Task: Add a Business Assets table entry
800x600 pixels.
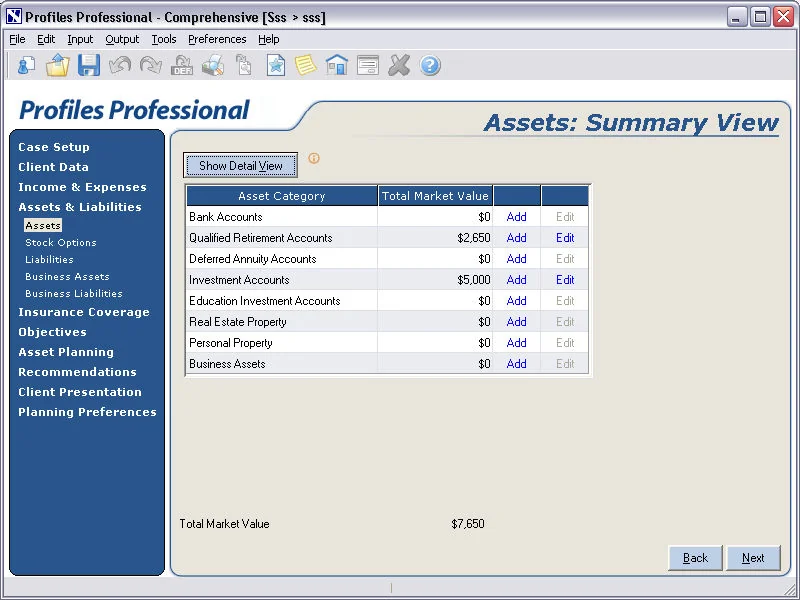Action: (x=516, y=364)
